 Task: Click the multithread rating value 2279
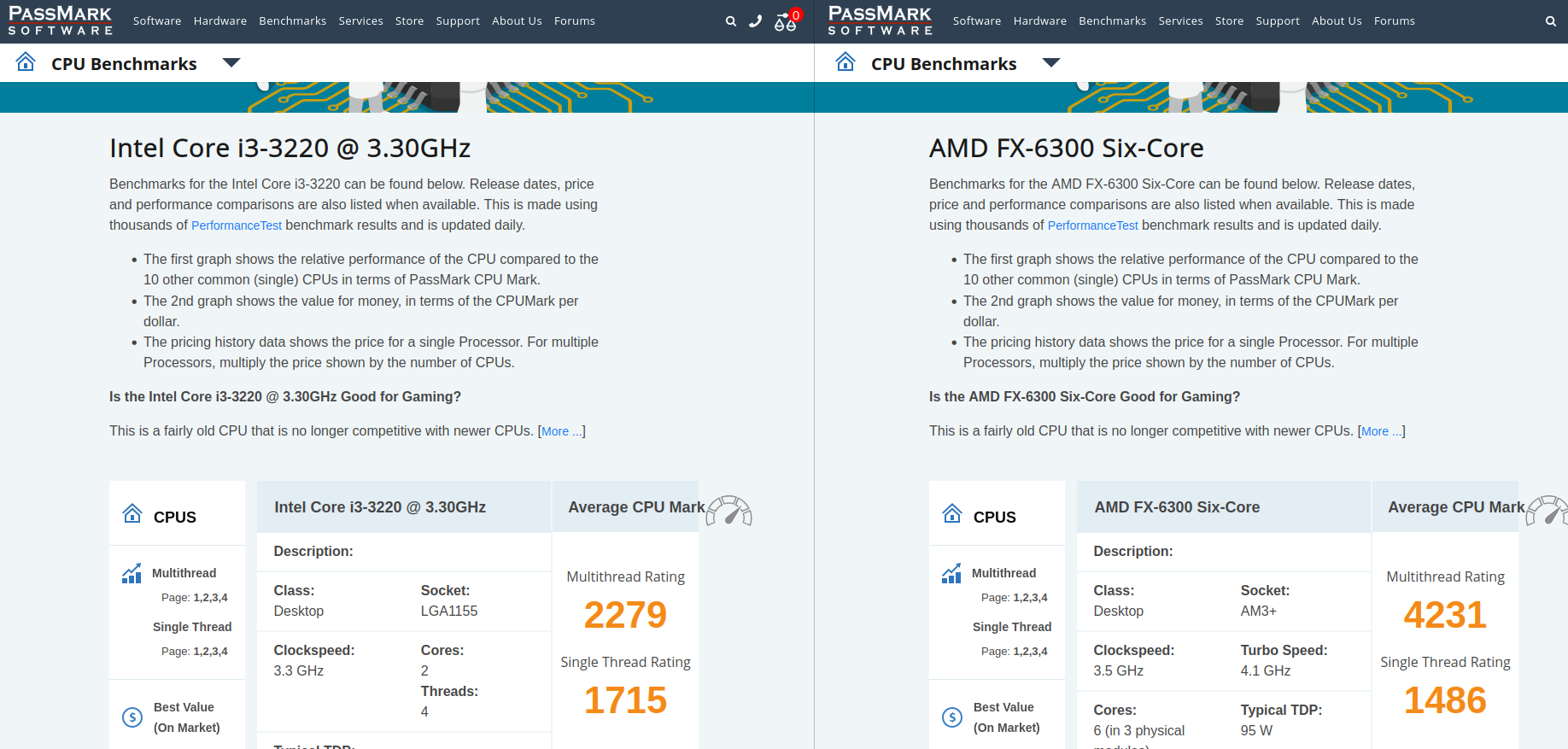tap(625, 615)
